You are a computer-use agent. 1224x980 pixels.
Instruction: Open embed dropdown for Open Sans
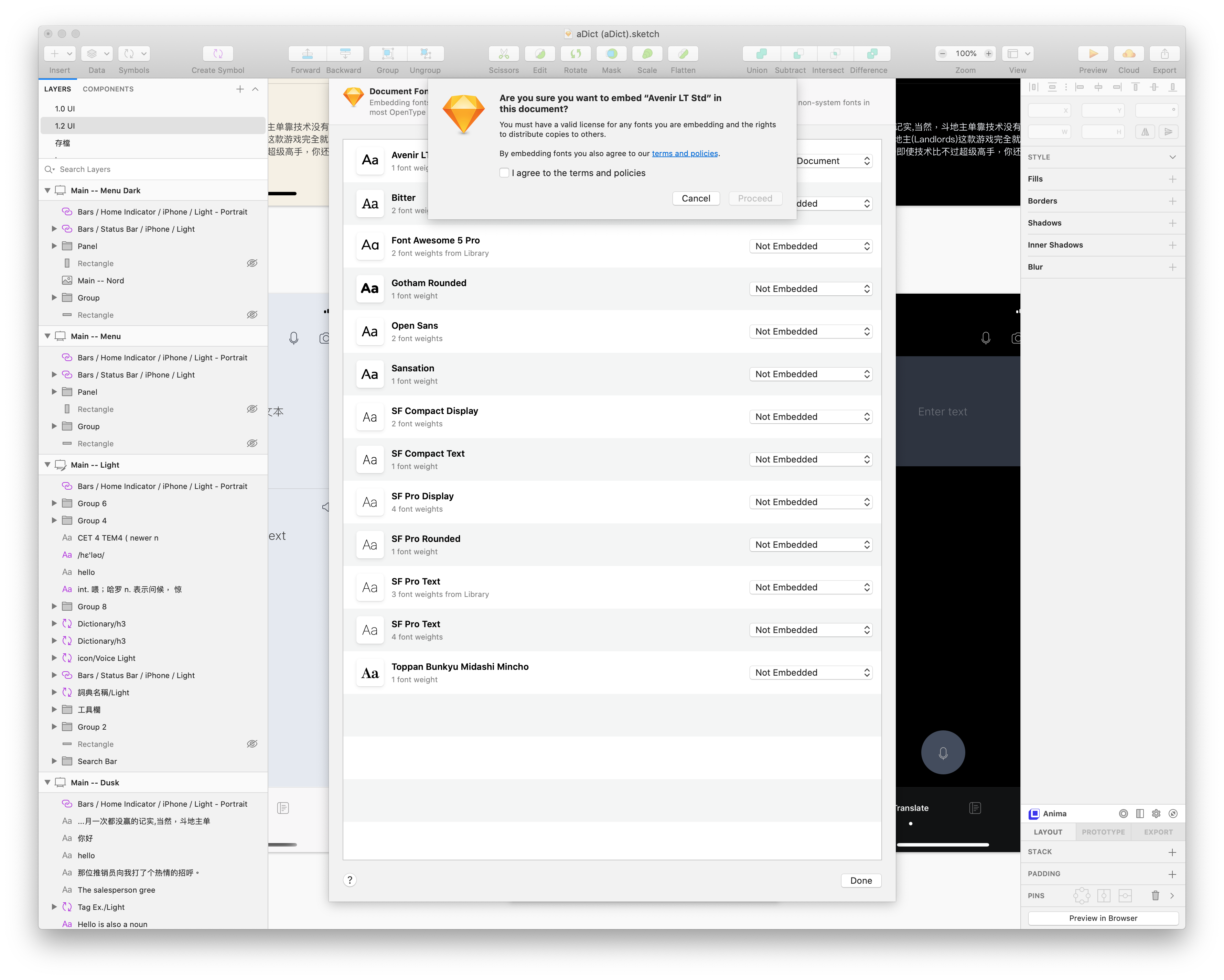811,331
